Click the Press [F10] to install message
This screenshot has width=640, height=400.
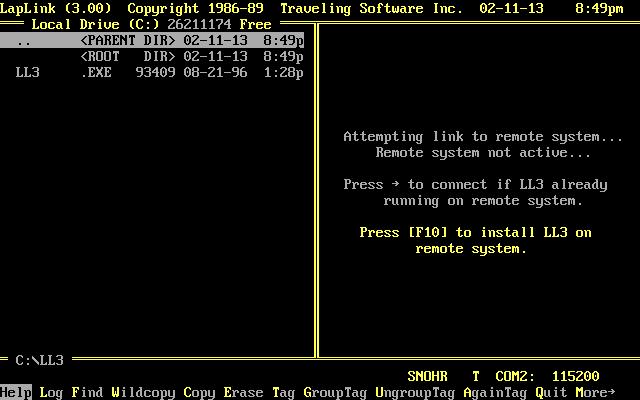pyautogui.click(x=475, y=240)
